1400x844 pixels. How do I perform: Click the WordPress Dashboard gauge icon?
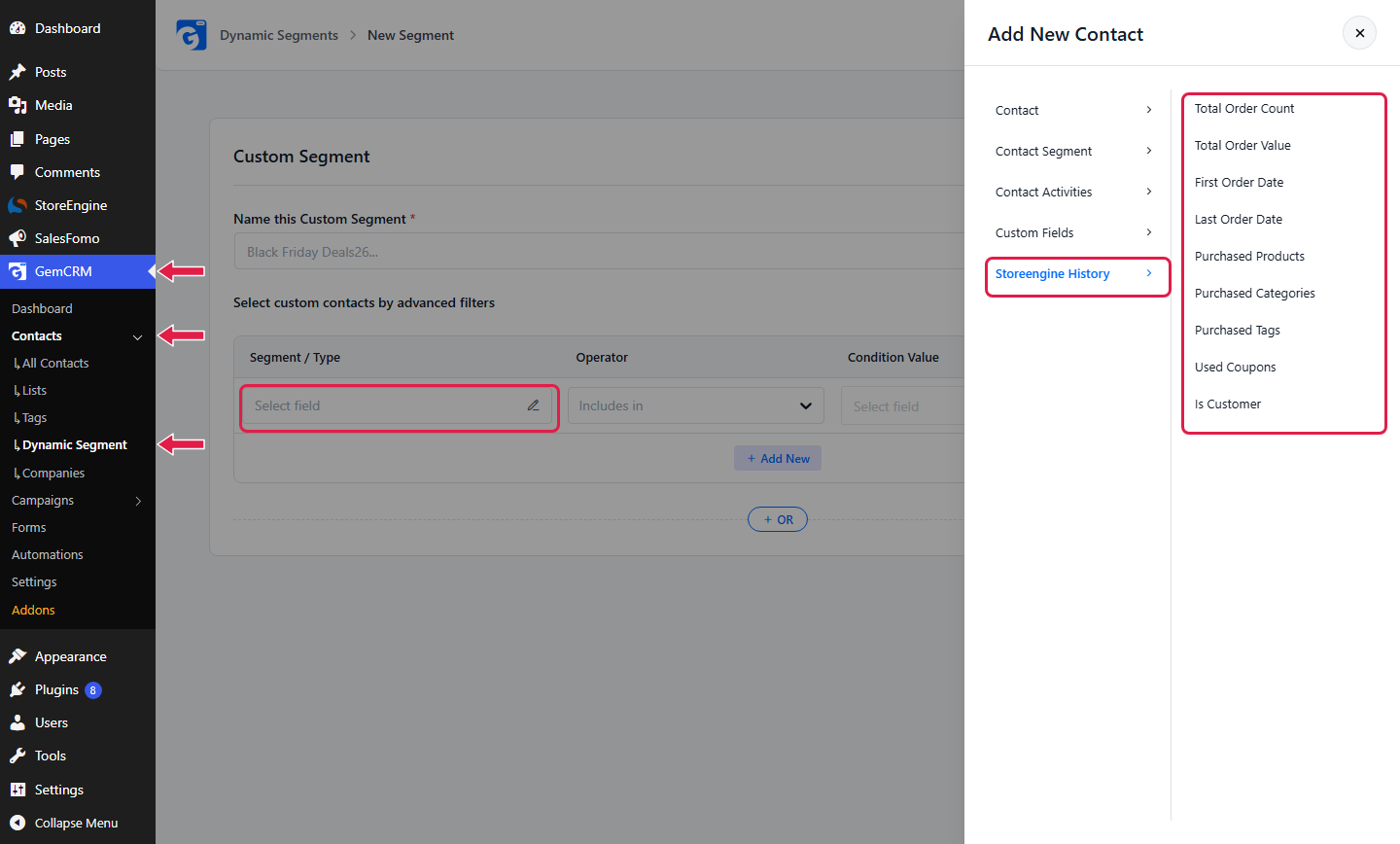17,28
